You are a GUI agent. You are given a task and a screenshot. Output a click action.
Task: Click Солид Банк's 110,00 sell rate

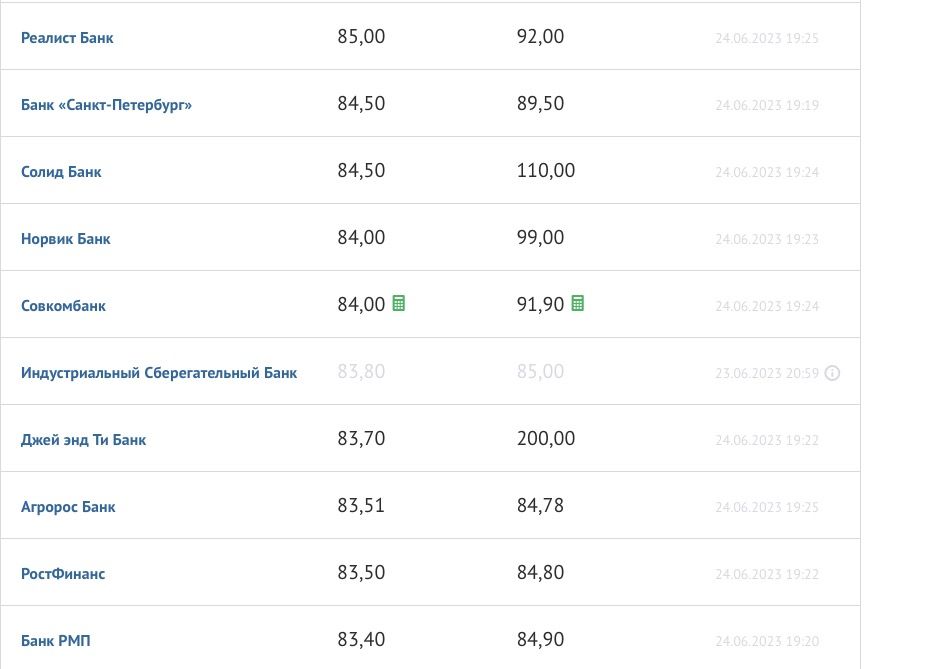tap(546, 171)
